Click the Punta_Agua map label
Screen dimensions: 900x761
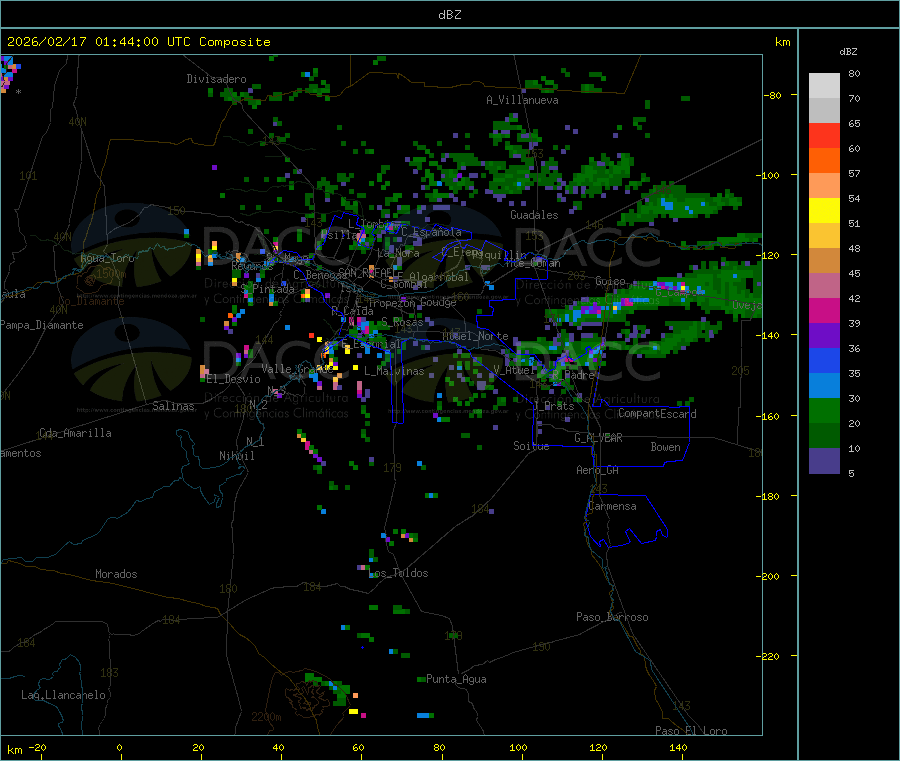(x=456, y=679)
